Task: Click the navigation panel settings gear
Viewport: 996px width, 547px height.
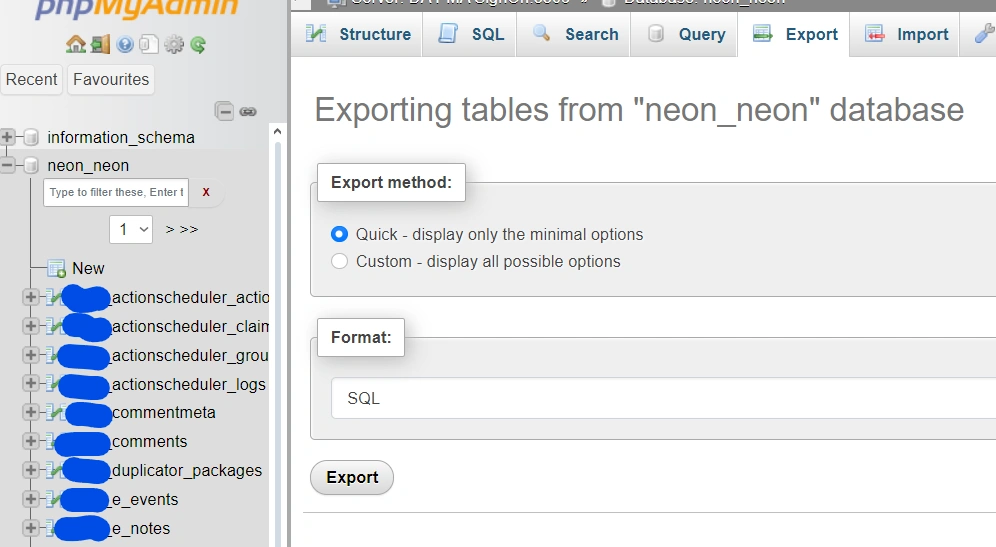Action: tap(174, 44)
